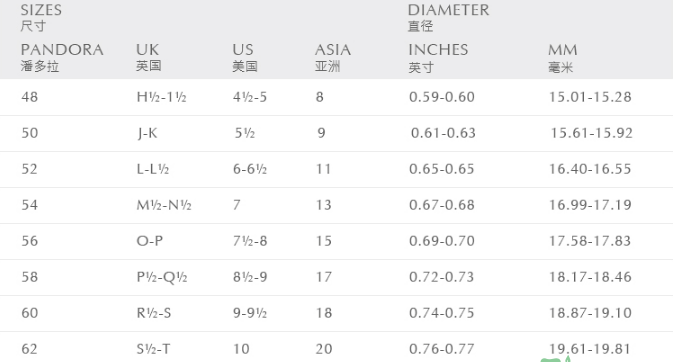Select the 0.74-0.75 inches cell
Screen dimensions: 673x362
[x=442, y=313]
